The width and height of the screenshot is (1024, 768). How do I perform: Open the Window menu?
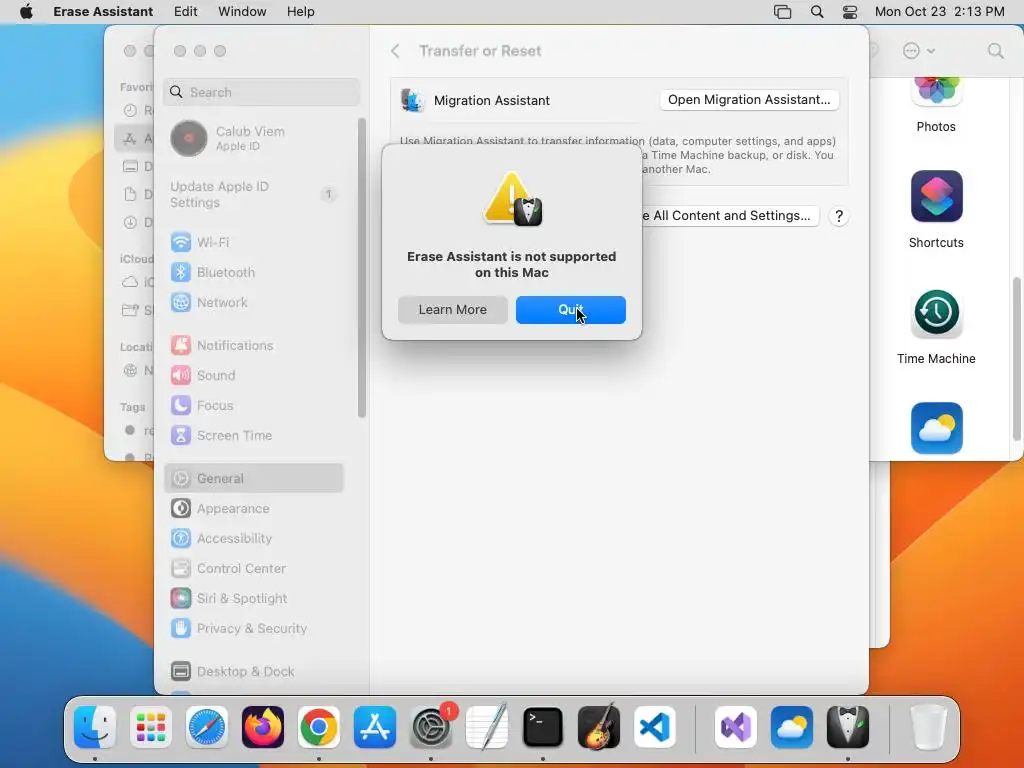242,12
